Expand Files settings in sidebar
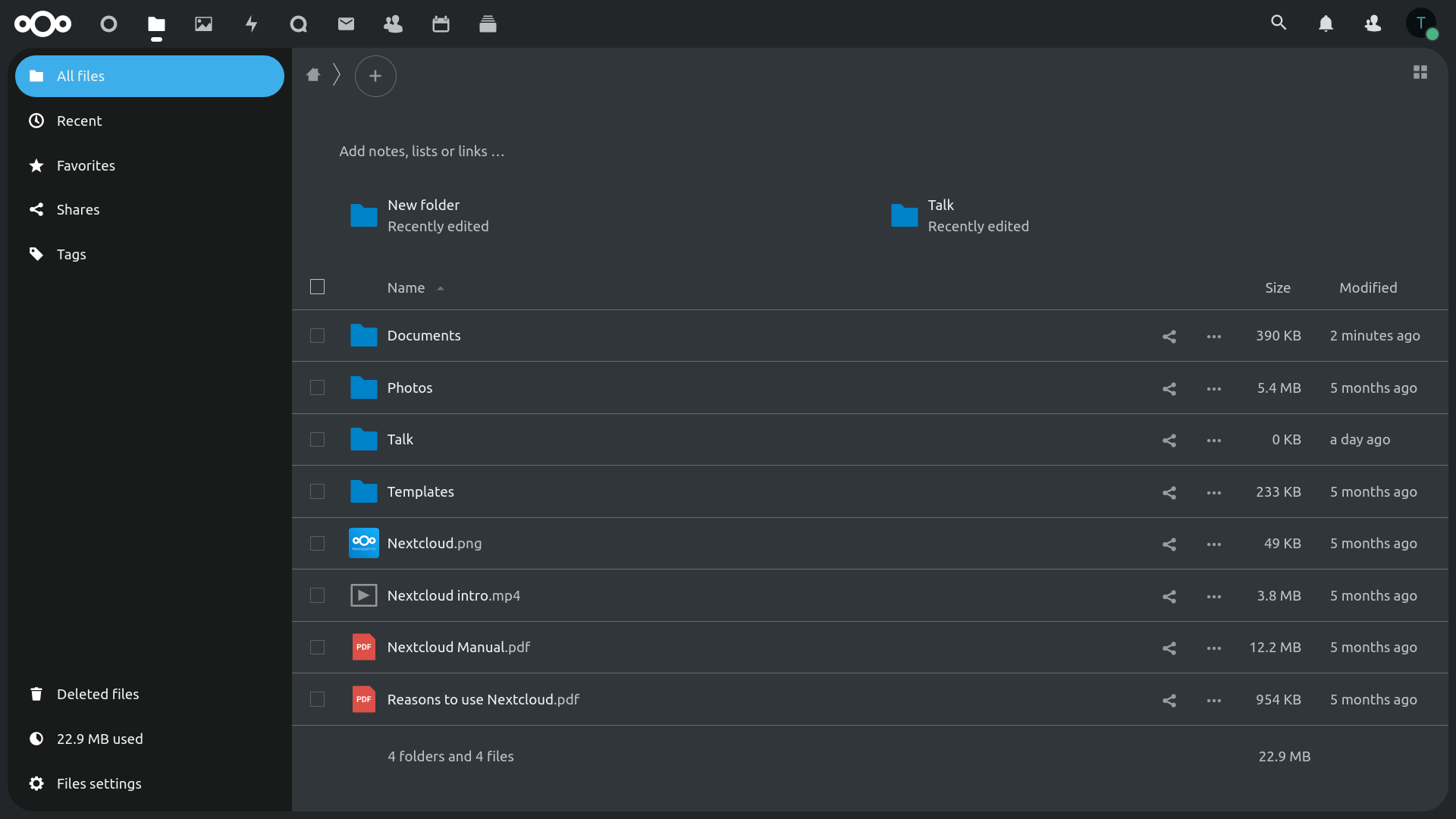 [149, 783]
